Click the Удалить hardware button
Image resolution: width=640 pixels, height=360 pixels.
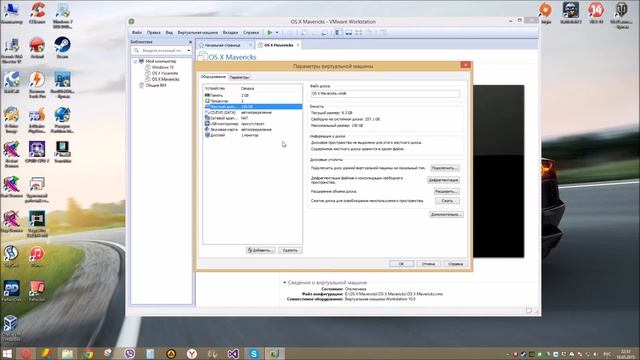coord(290,250)
